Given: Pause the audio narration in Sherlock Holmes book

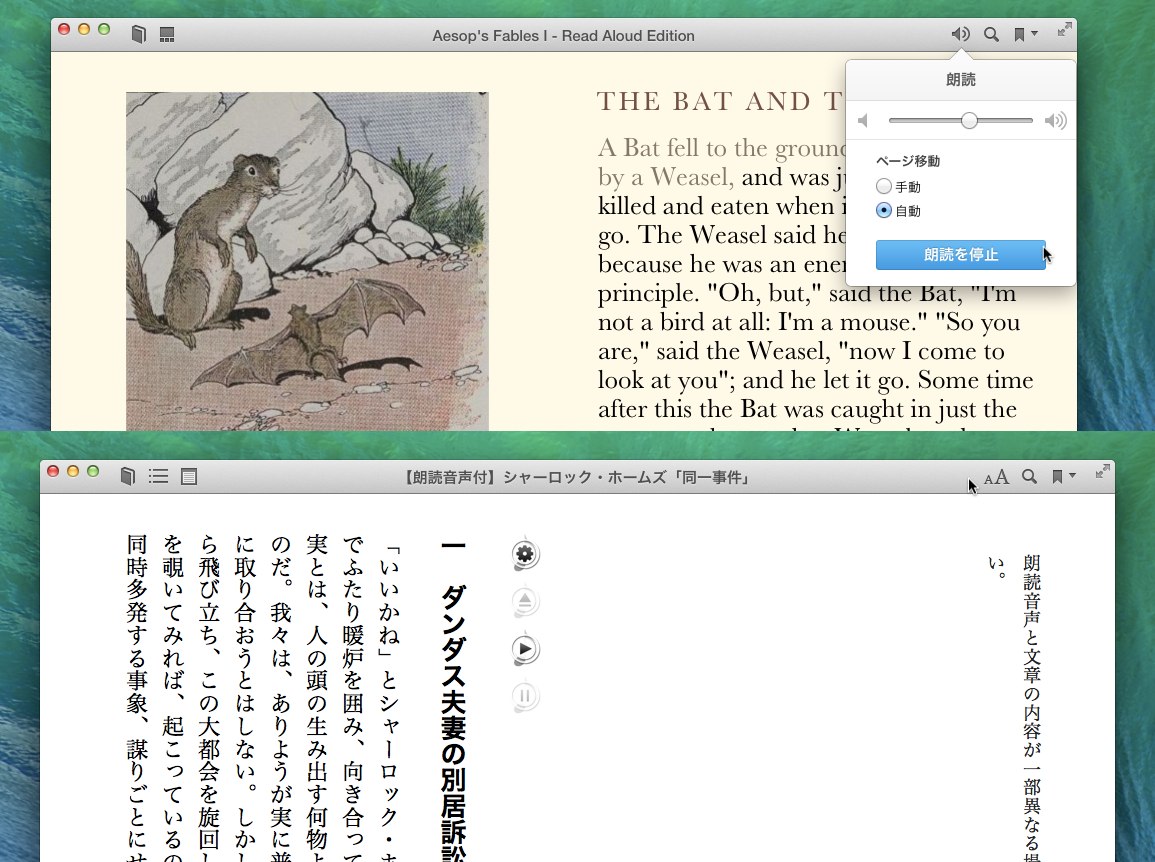Looking at the screenshot, I should pos(525,696).
